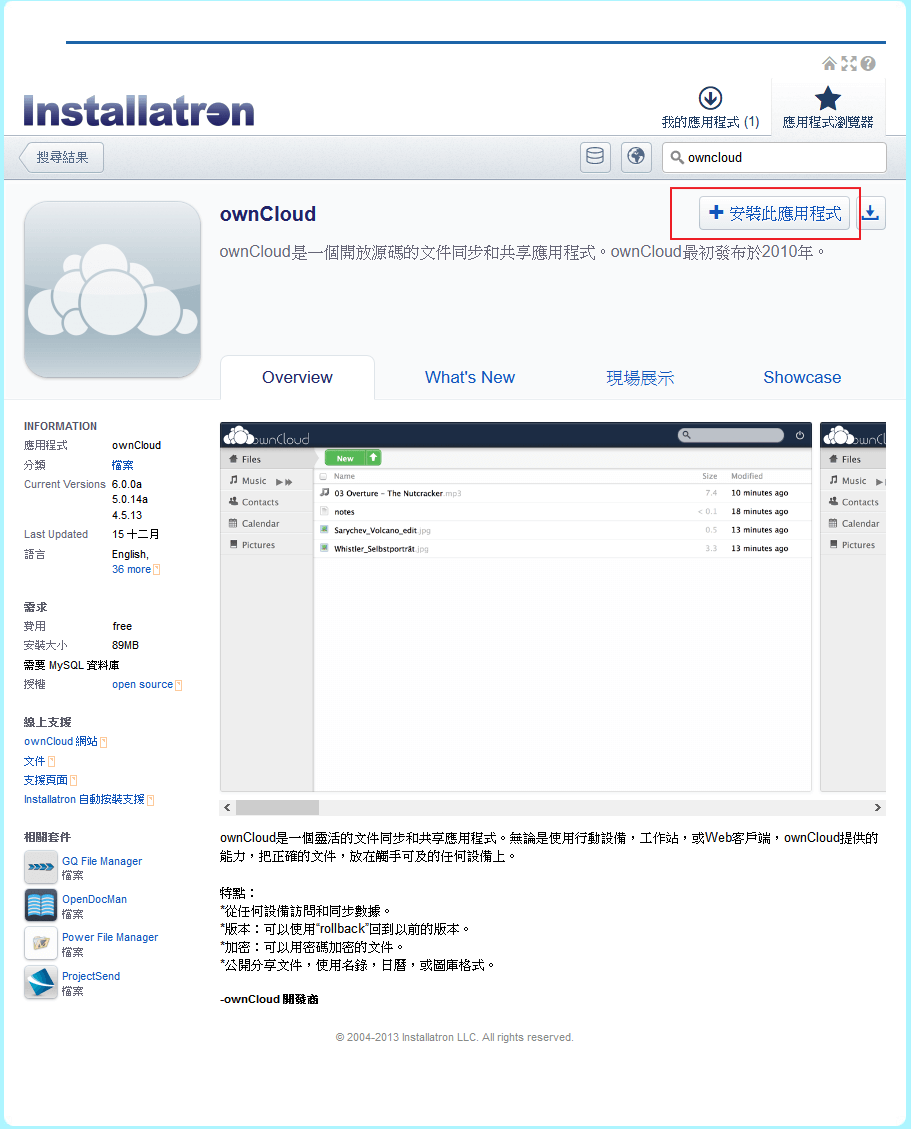Click the Installatron logo
This screenshot has height=1129, width=911.
(139, 111)
